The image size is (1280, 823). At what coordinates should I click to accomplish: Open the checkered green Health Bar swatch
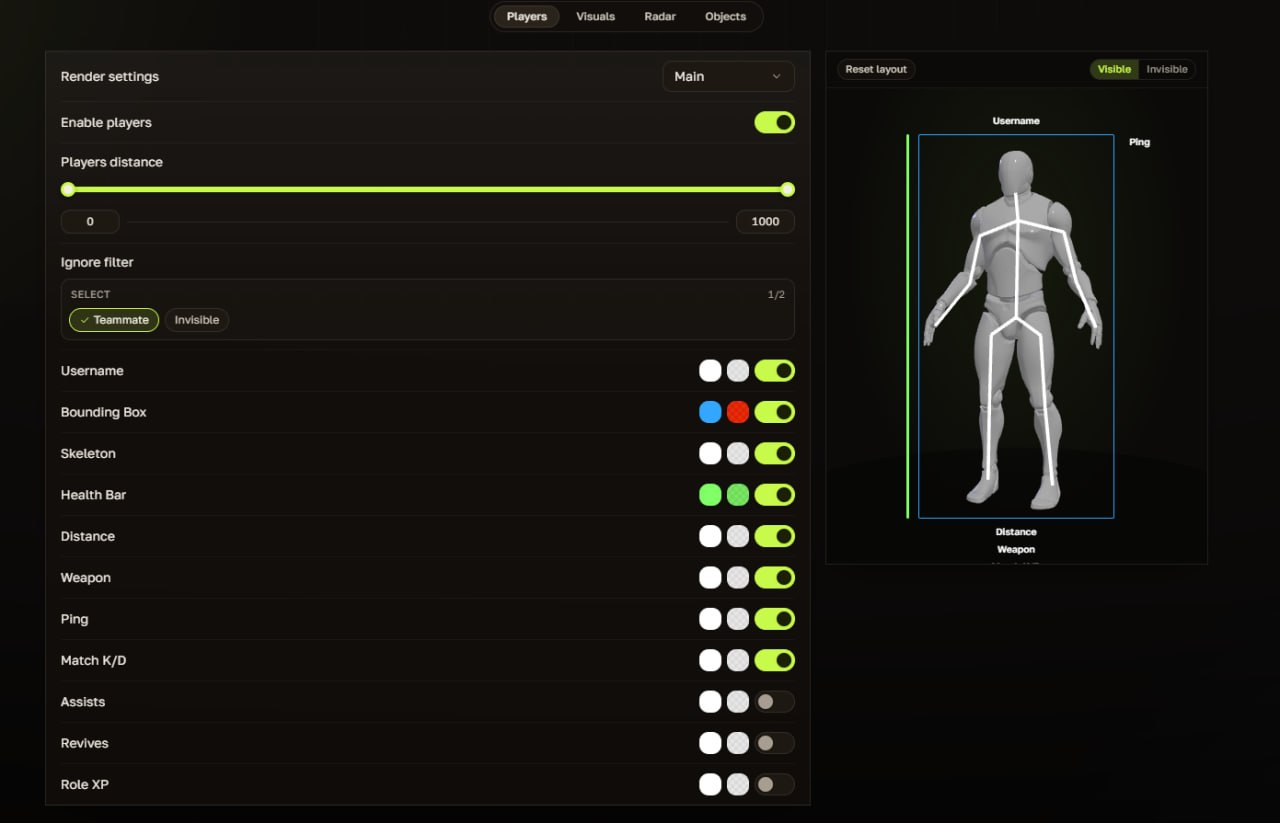click(x=738, y=495)
